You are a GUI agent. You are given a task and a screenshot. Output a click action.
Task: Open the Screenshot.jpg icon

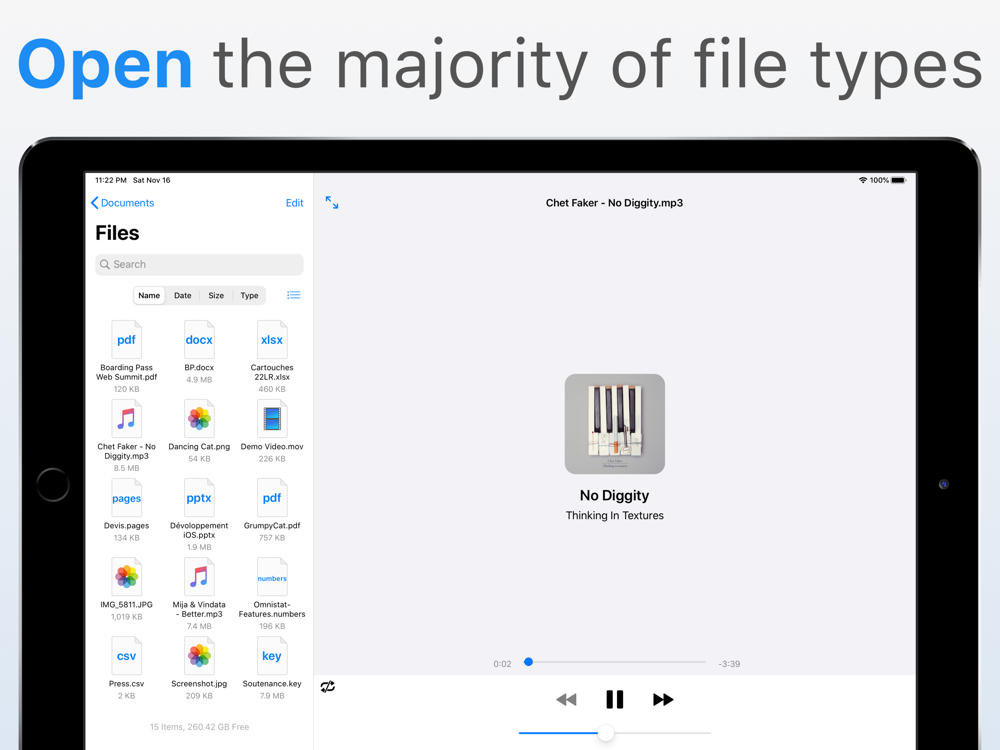(x=199, y=656)
